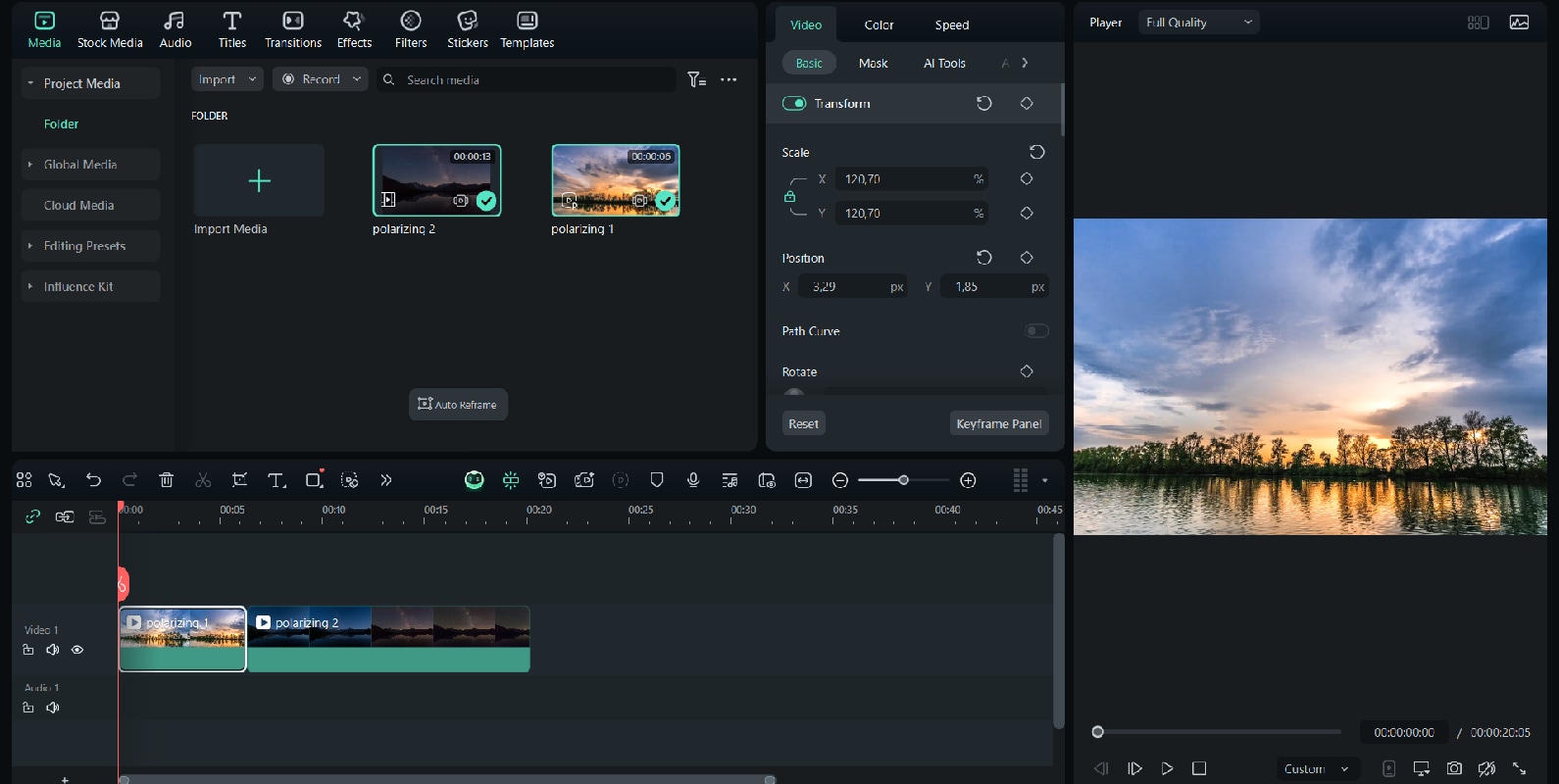Viewport: 1559px width, 784px height.
Task: Switch to the Color tab
Action: [x=879, y=25]
